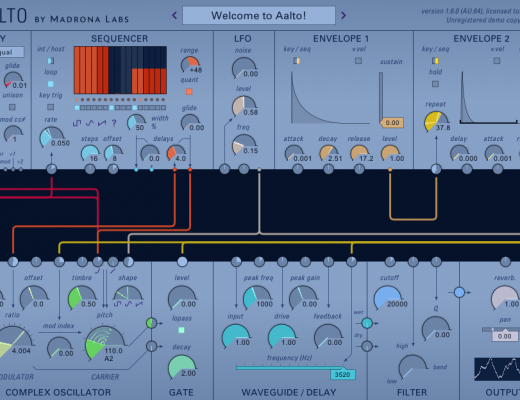
Task: Click the filter Q knob
Action: (436, 328)
